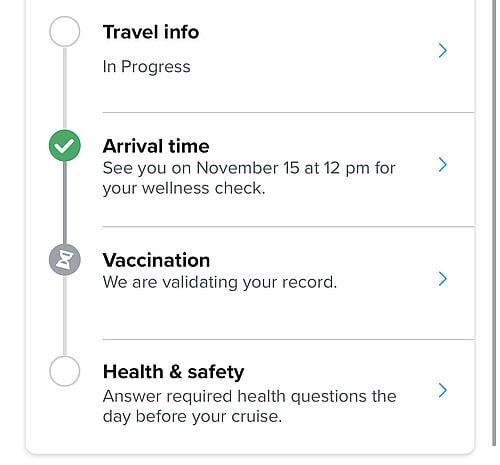500x465 pixels.
Task: Open the Arrival time step title
Action: tap(156, 146)
